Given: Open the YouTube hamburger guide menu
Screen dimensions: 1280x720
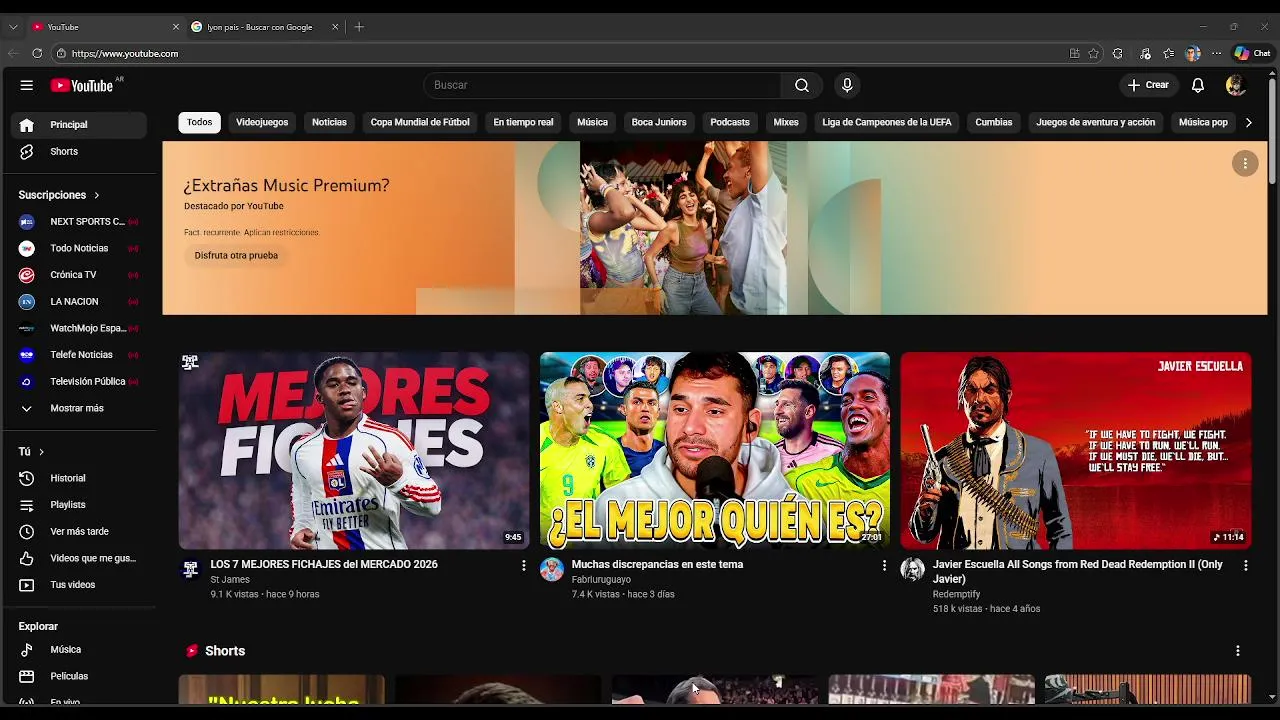Looking at the screenshot, I should pyautogui.click(x=26, y=85).
